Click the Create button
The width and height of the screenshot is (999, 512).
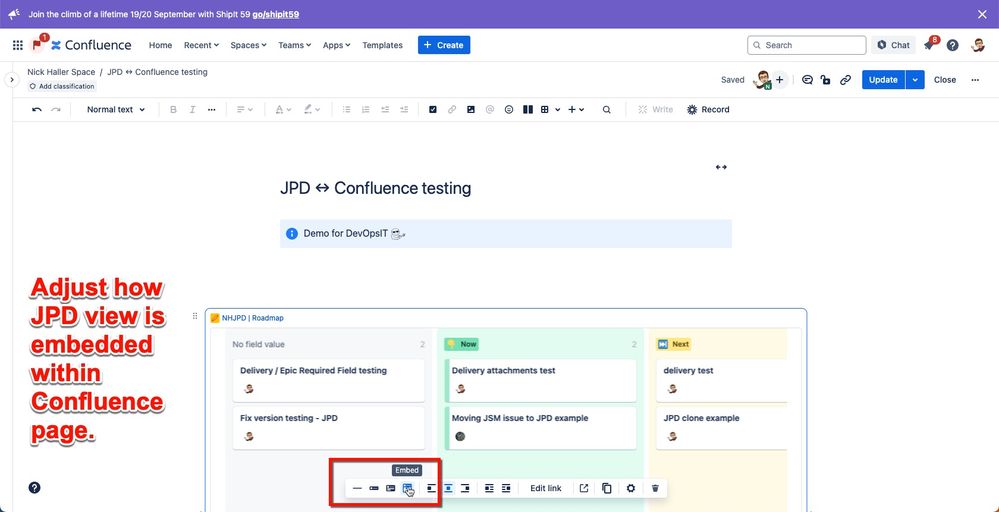point(443,45)
